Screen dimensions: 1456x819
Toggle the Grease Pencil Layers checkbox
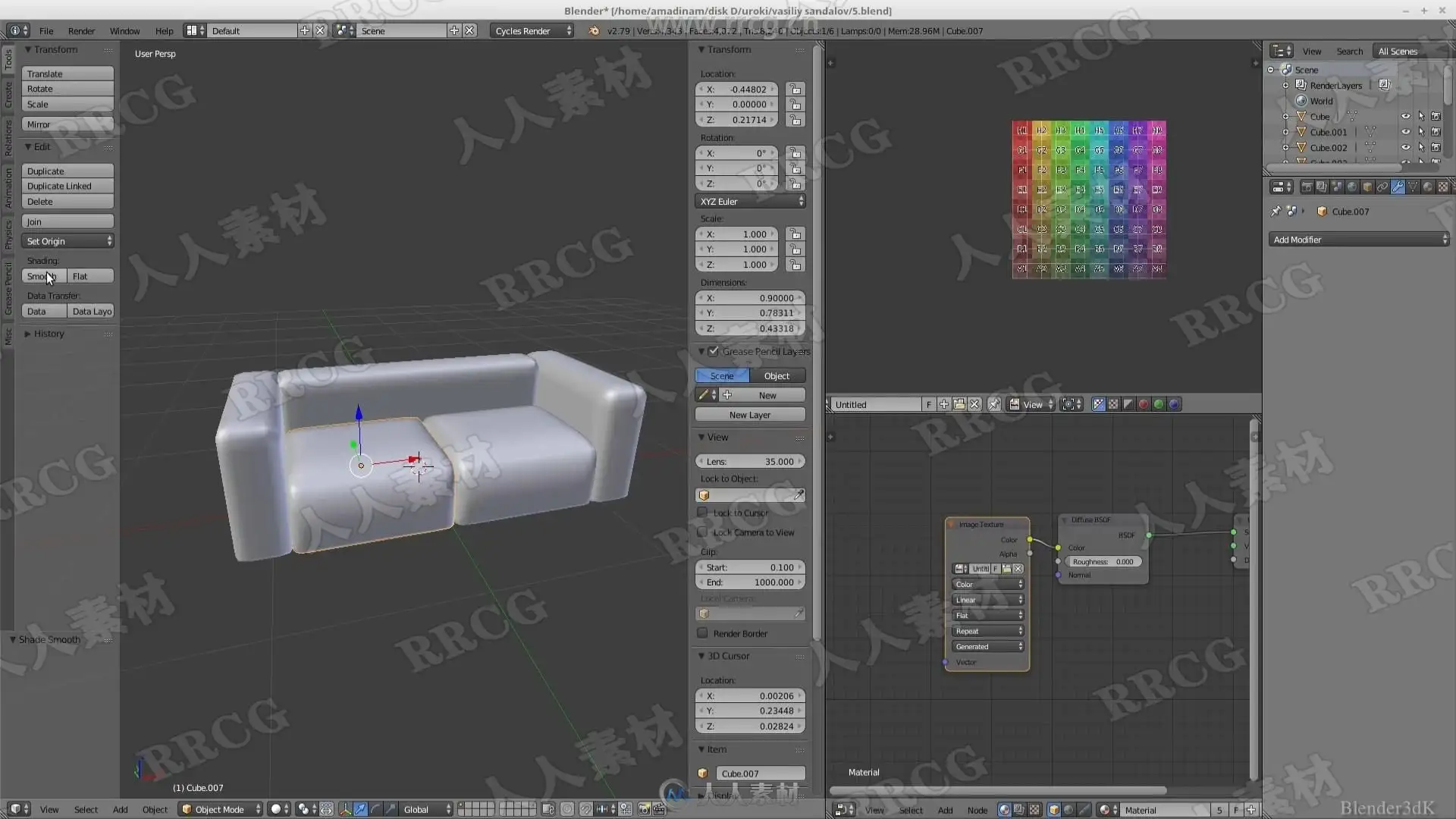coord(714,351)
